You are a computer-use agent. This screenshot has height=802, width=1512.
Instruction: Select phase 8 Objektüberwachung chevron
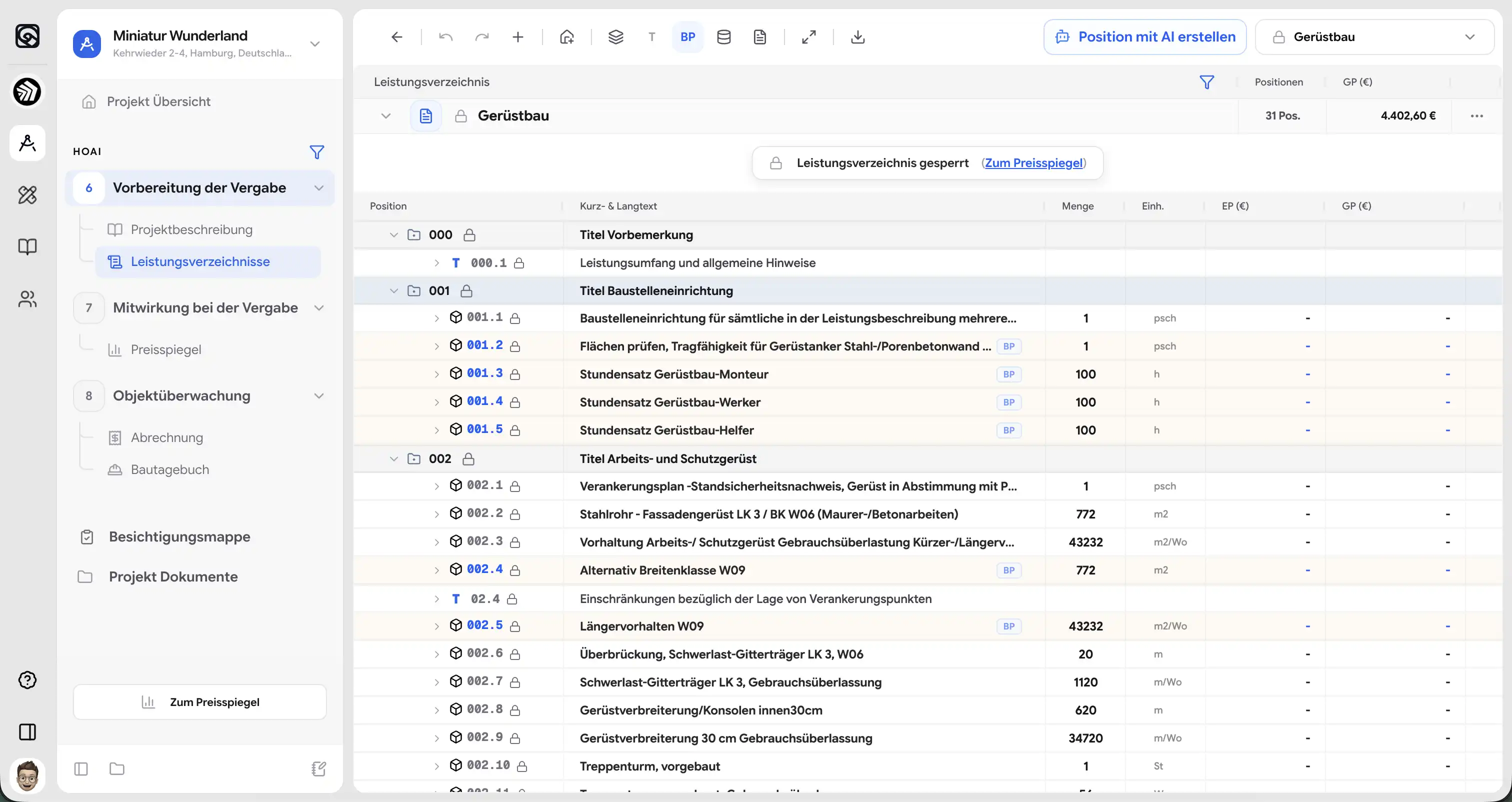[x=318, y=395]
